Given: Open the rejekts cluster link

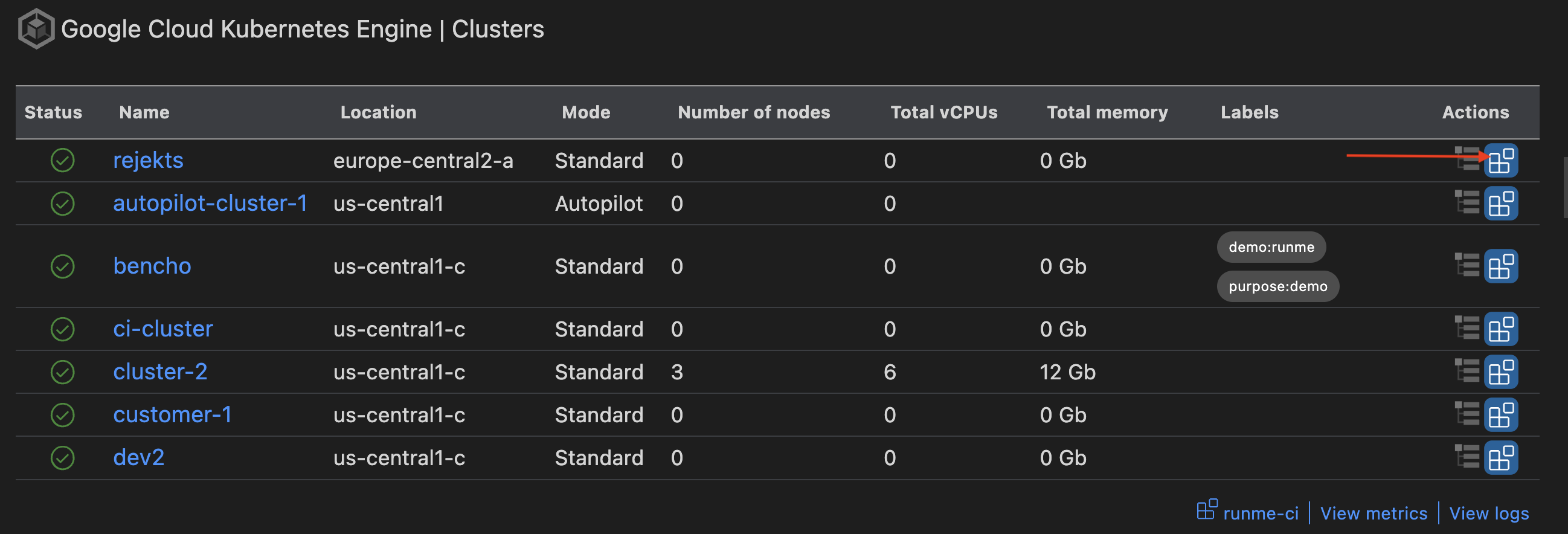Looking at the screenshot, I should pyautogui.click(x=148, y=161).
